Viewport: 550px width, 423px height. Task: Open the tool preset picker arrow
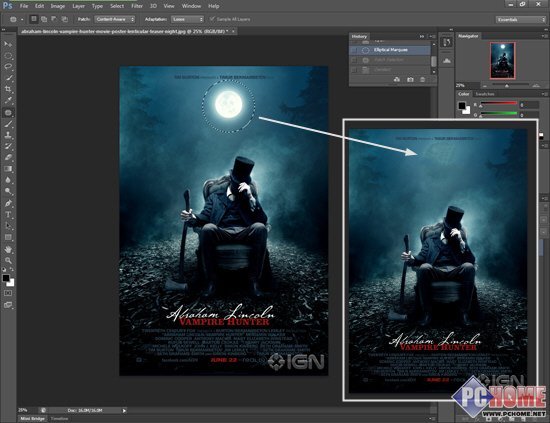point(22,20)
